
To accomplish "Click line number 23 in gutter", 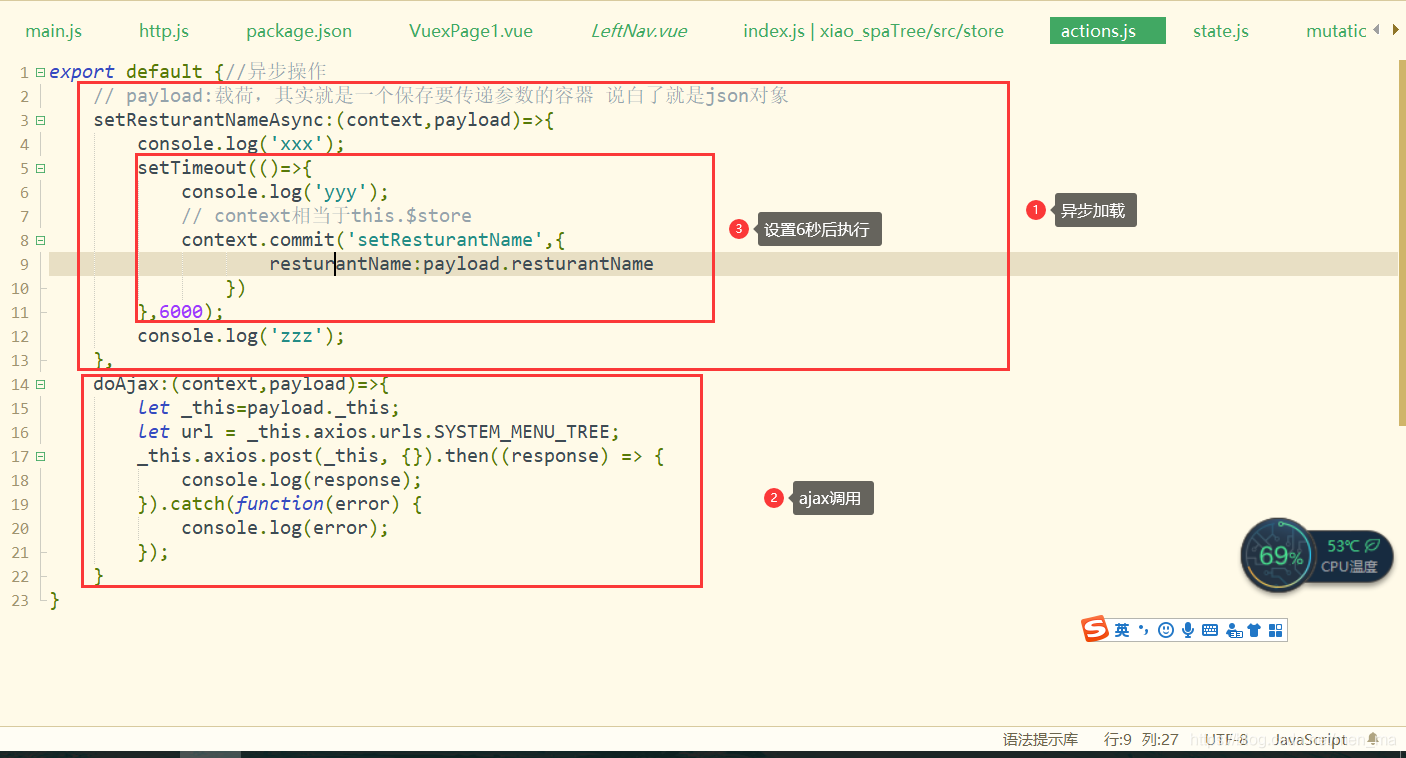I will 19,600.
